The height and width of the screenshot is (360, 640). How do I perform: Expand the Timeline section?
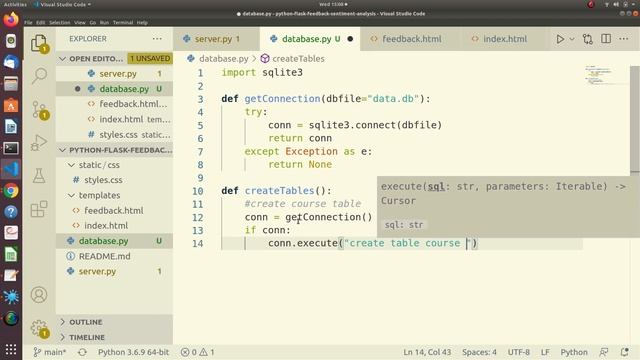coord(114,337)
